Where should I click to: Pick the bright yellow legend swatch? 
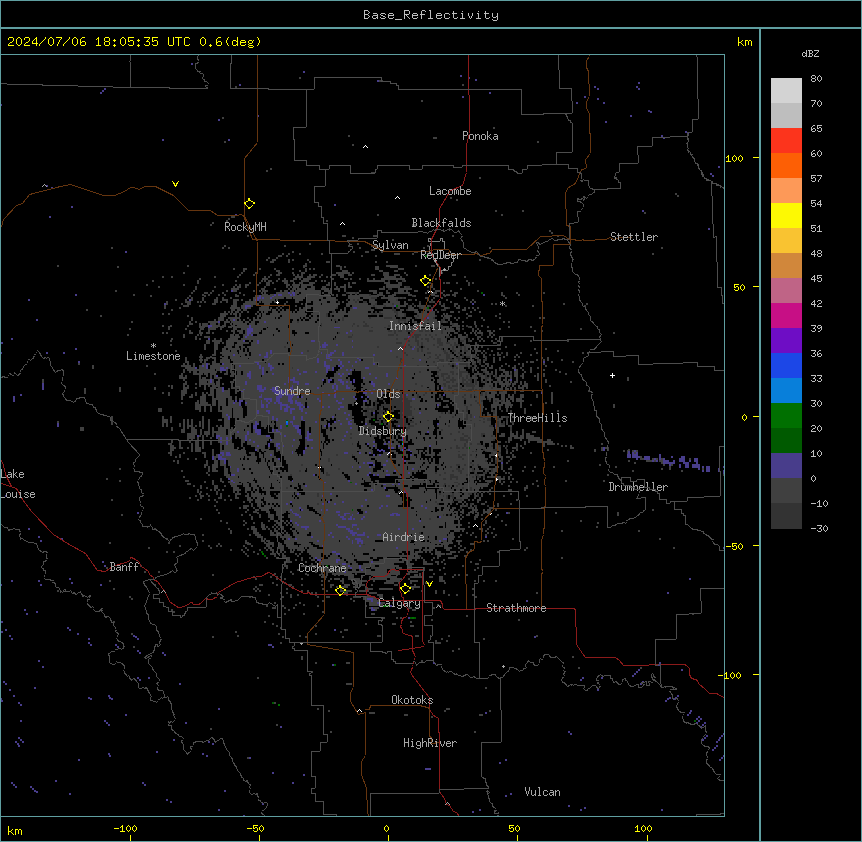(786, 215)
